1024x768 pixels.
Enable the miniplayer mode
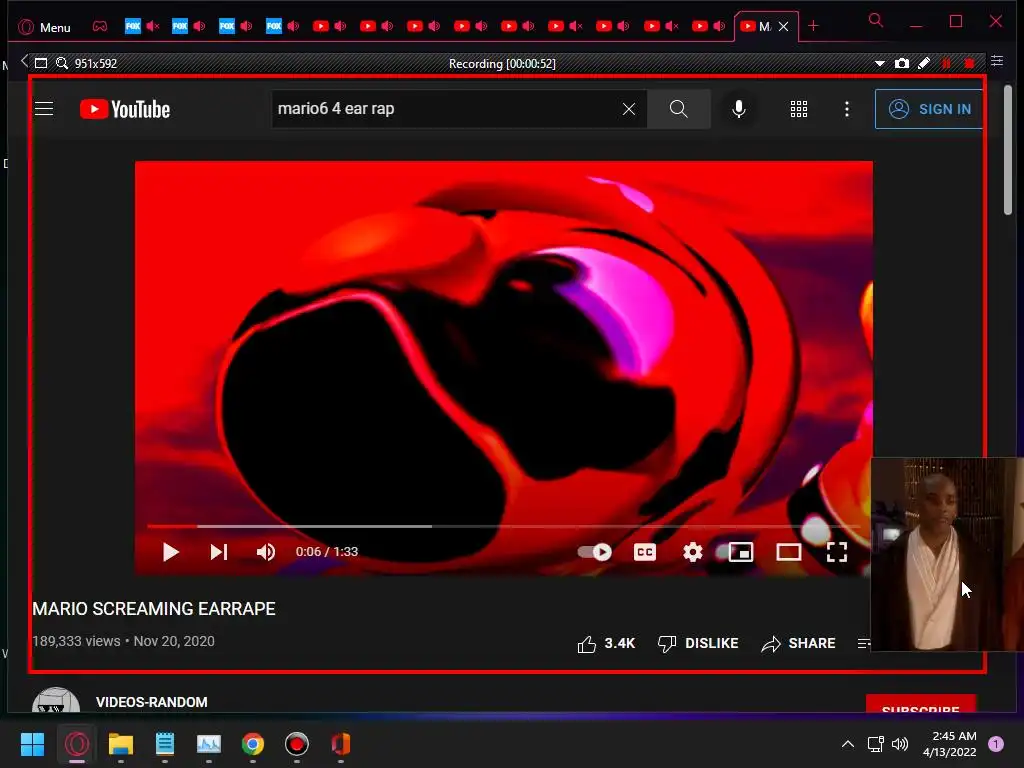(x=741, y=552)
